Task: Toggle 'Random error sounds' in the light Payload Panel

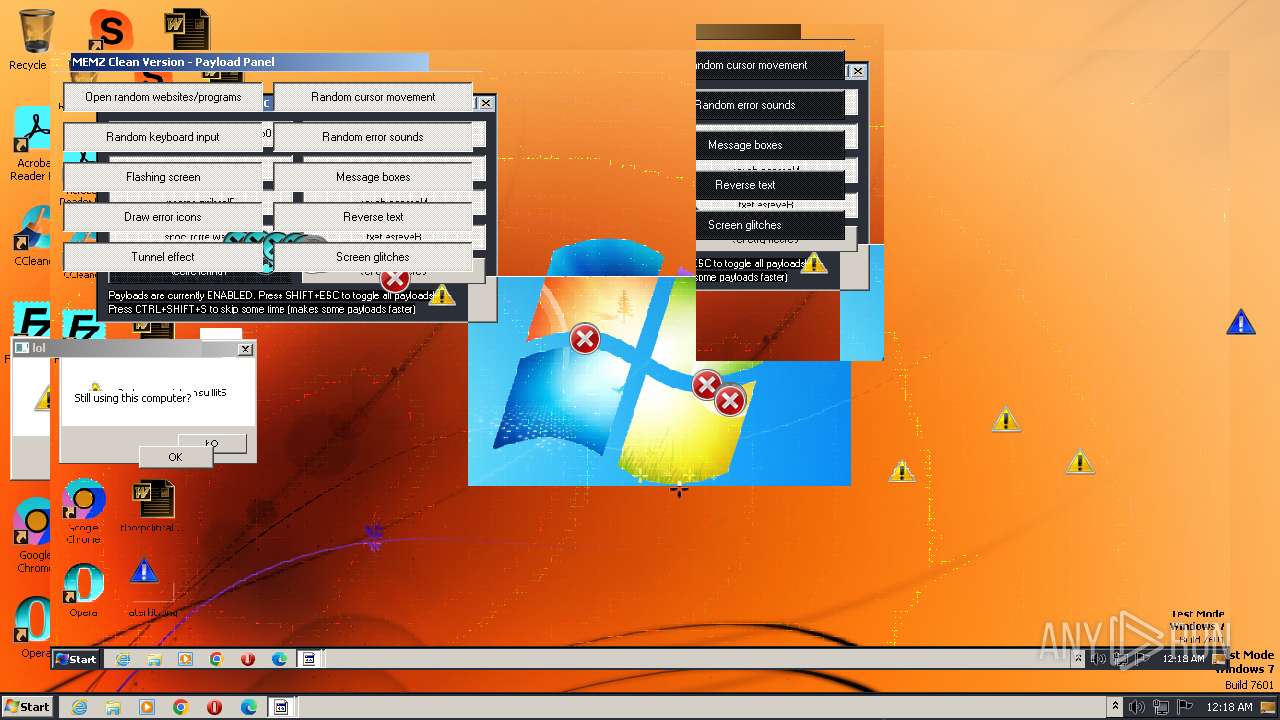Action: click(373, 137)
